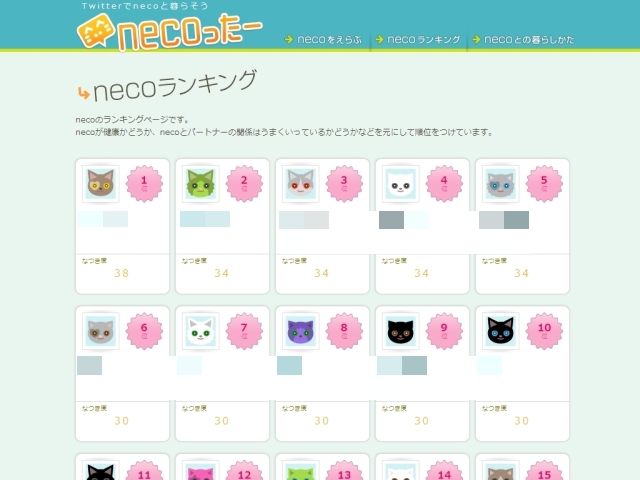This screenshot has width=640, height=480.
Task: Click the gray blue-eyed cat ranked 5
Action: click(501, 184)
